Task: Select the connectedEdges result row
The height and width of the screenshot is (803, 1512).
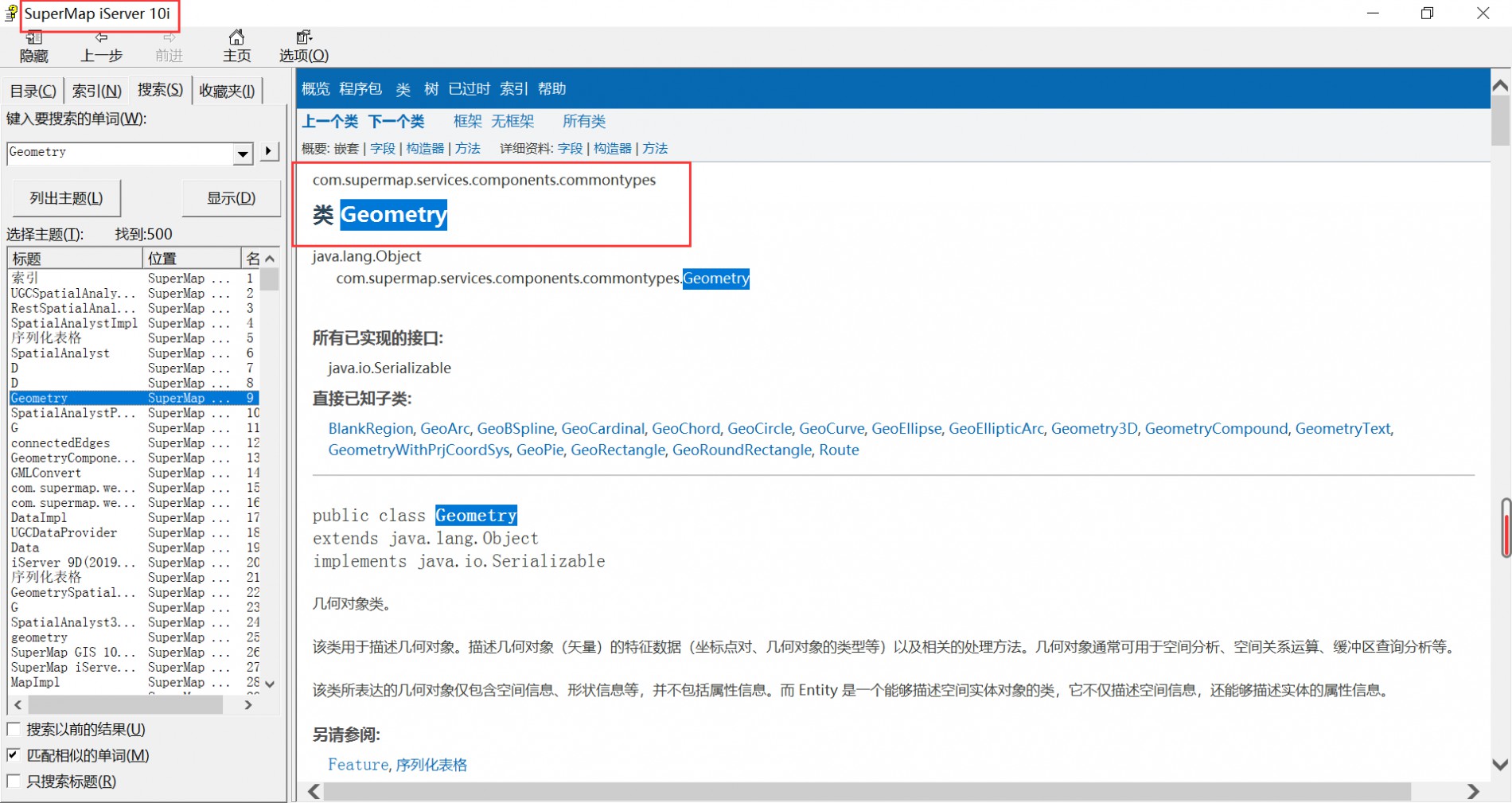Action: click(x=133, y=442)
